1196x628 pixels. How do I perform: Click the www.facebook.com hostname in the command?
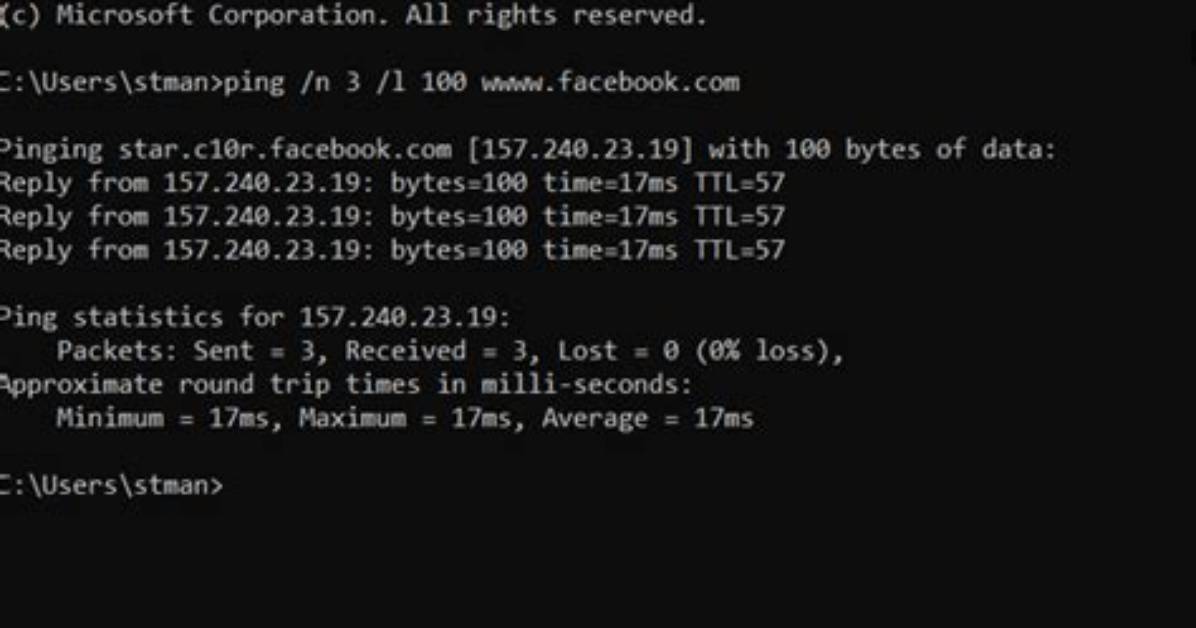(x=610, y=82)
